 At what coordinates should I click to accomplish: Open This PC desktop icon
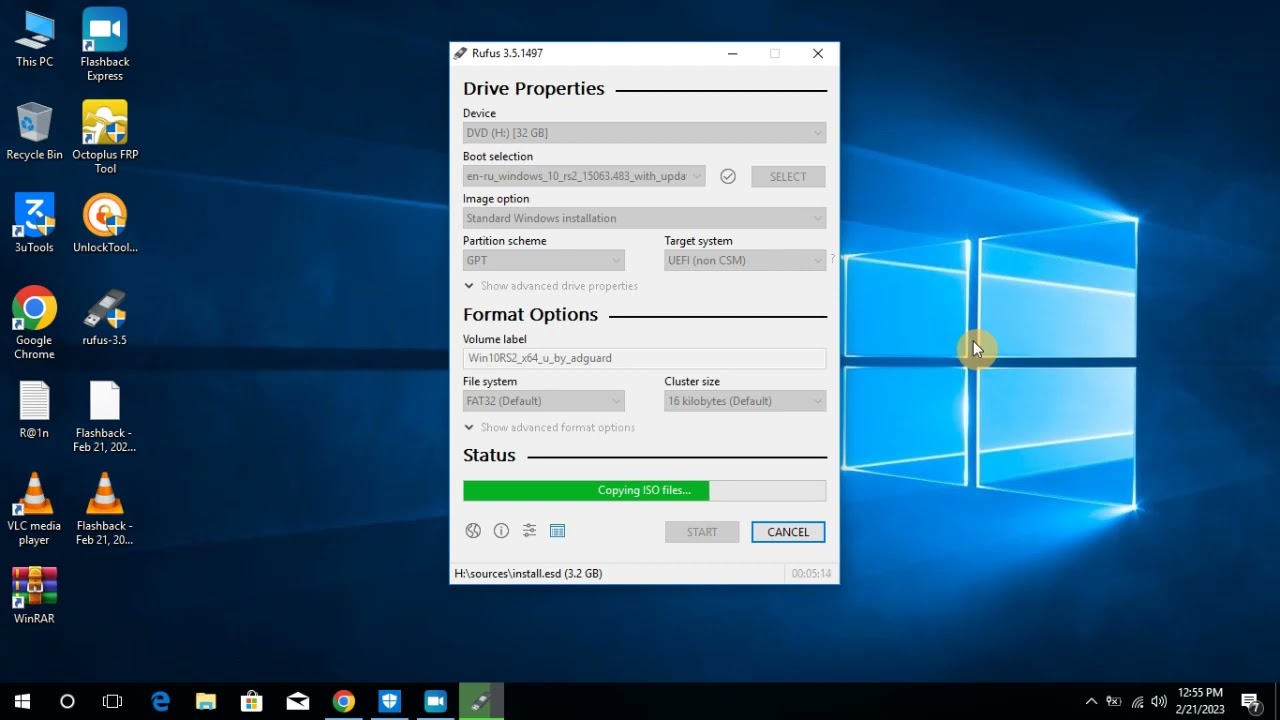tap(34, 39)
